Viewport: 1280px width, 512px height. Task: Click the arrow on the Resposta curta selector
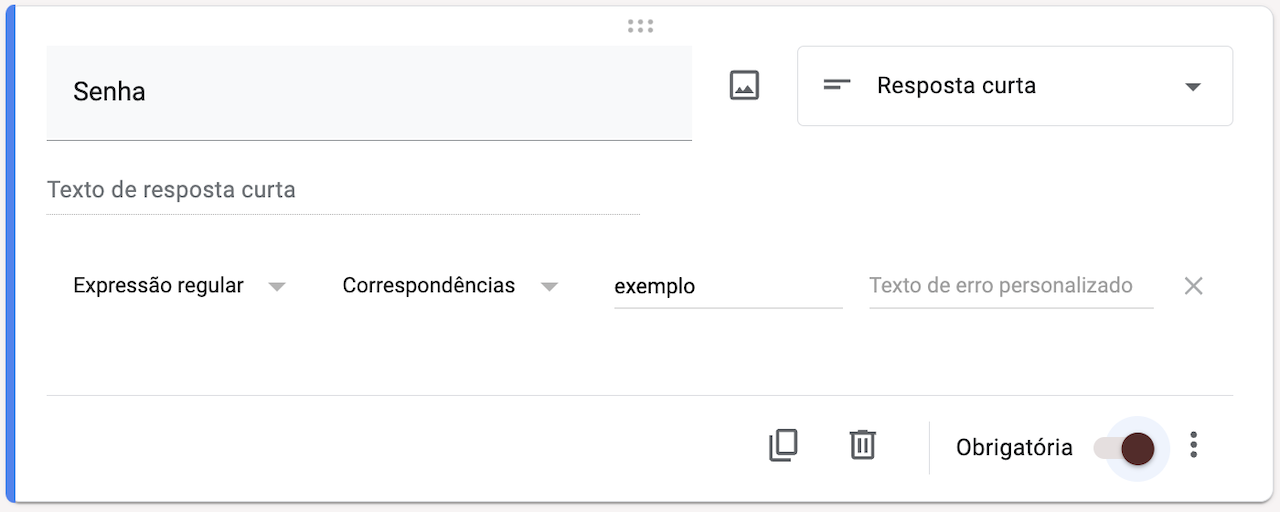pos(1192,87)
